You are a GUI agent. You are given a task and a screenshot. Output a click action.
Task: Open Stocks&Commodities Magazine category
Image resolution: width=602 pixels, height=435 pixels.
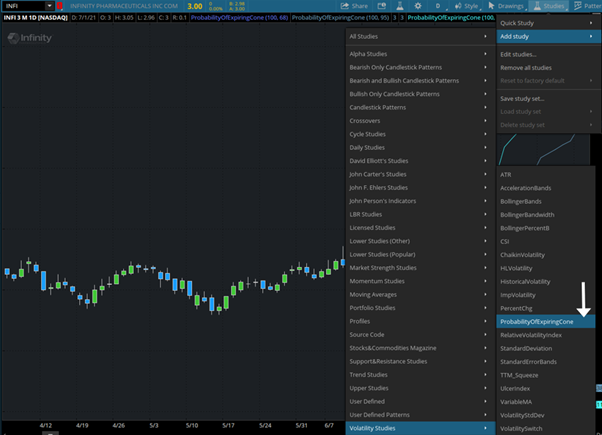coord(418,348)
